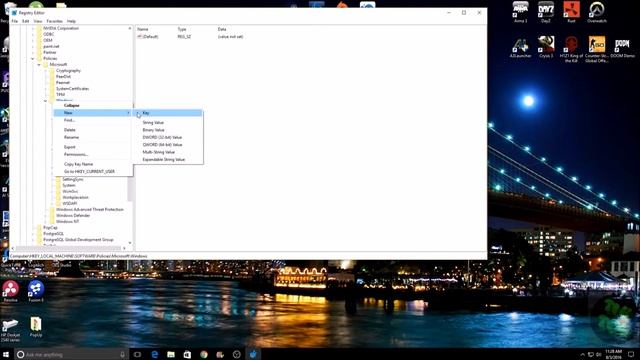This screenshot has height=360, width=640.
Task: Launch the DayZ desktop shortcut
Action: coord(546,12)
